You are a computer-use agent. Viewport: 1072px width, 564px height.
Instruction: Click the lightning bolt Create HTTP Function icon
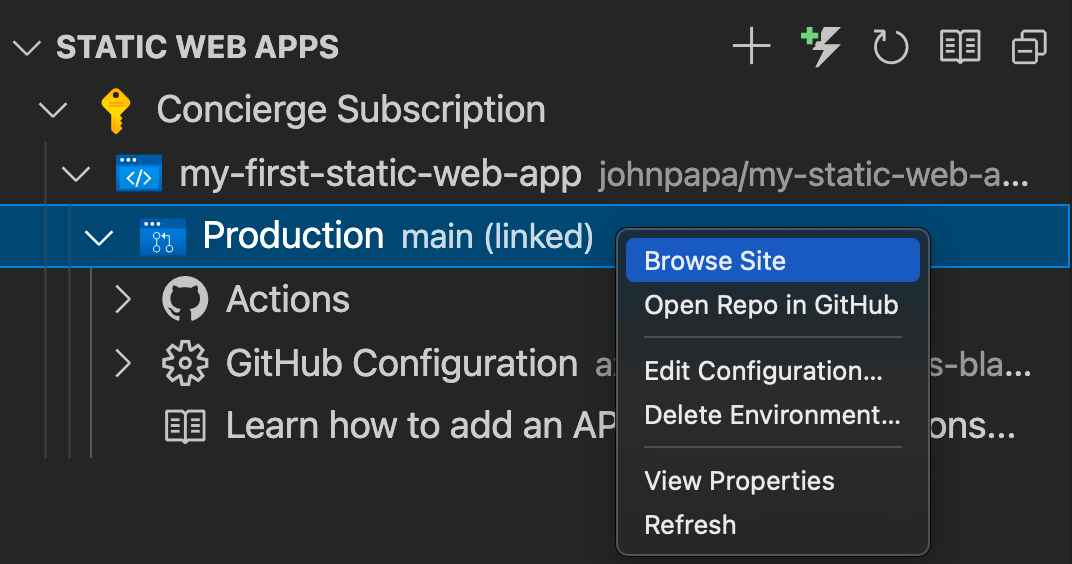coord(821,46)
